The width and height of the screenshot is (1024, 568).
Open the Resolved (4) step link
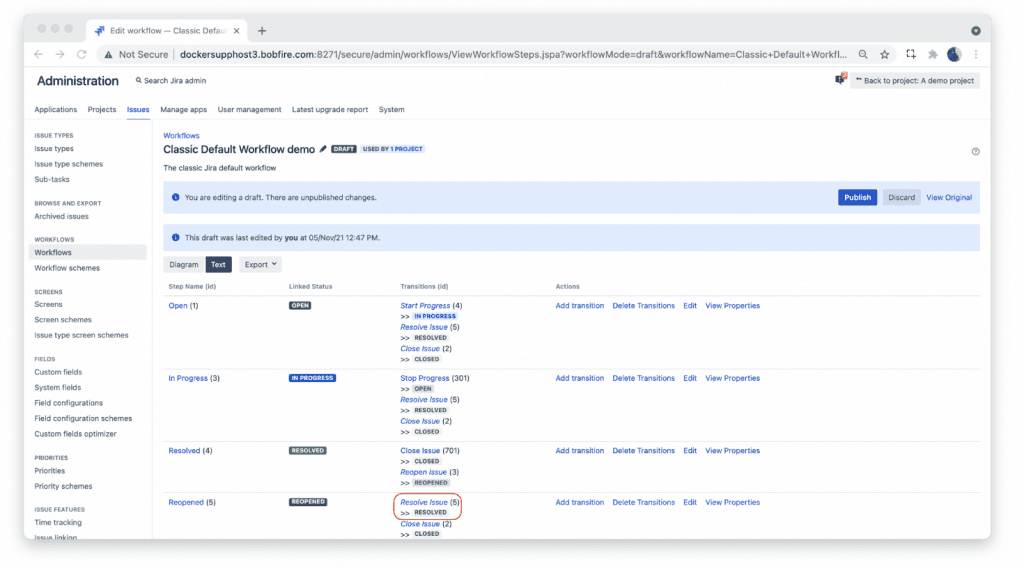[184, 450]
